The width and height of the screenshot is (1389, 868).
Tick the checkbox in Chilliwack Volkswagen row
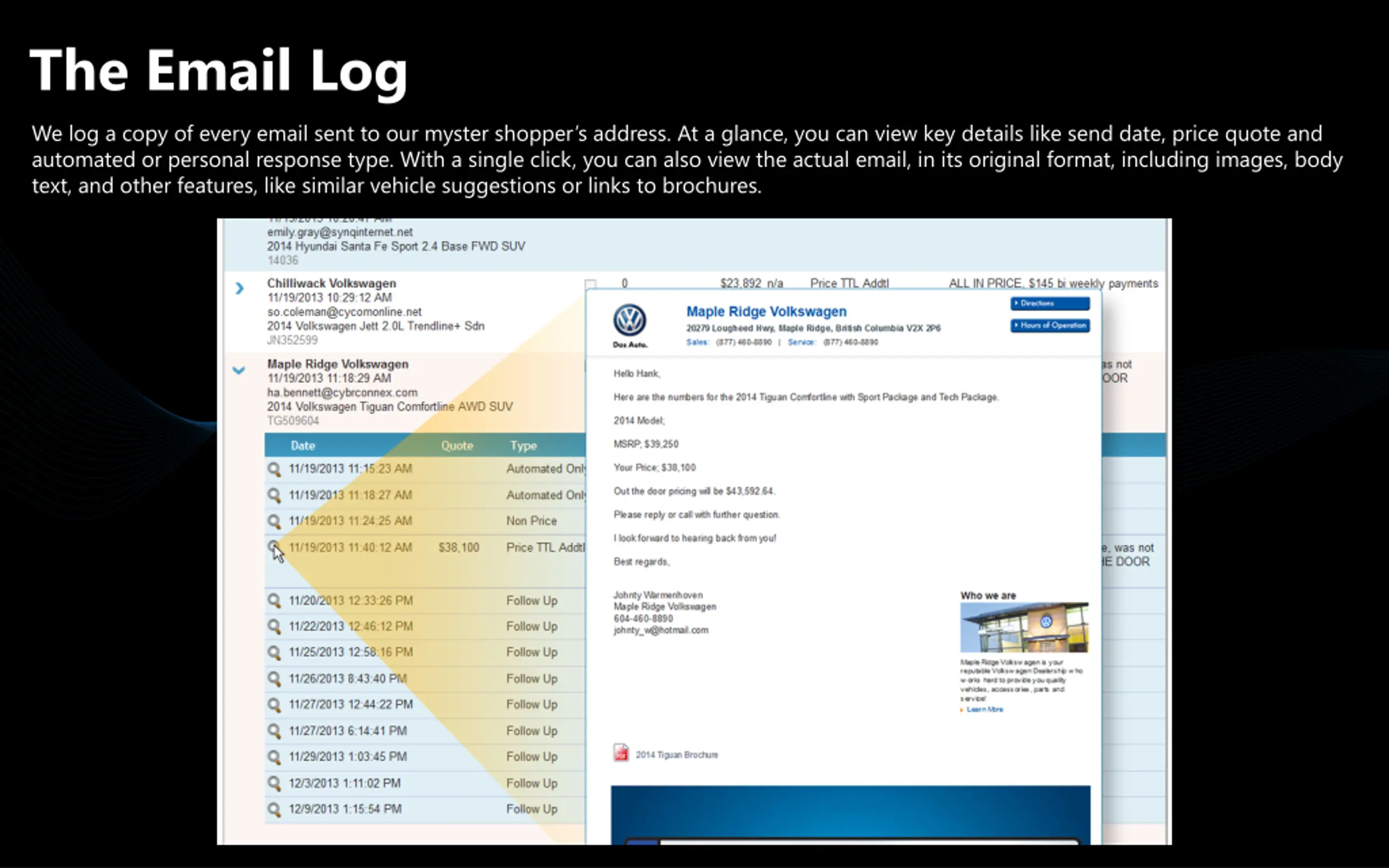(x=590, y=284)
